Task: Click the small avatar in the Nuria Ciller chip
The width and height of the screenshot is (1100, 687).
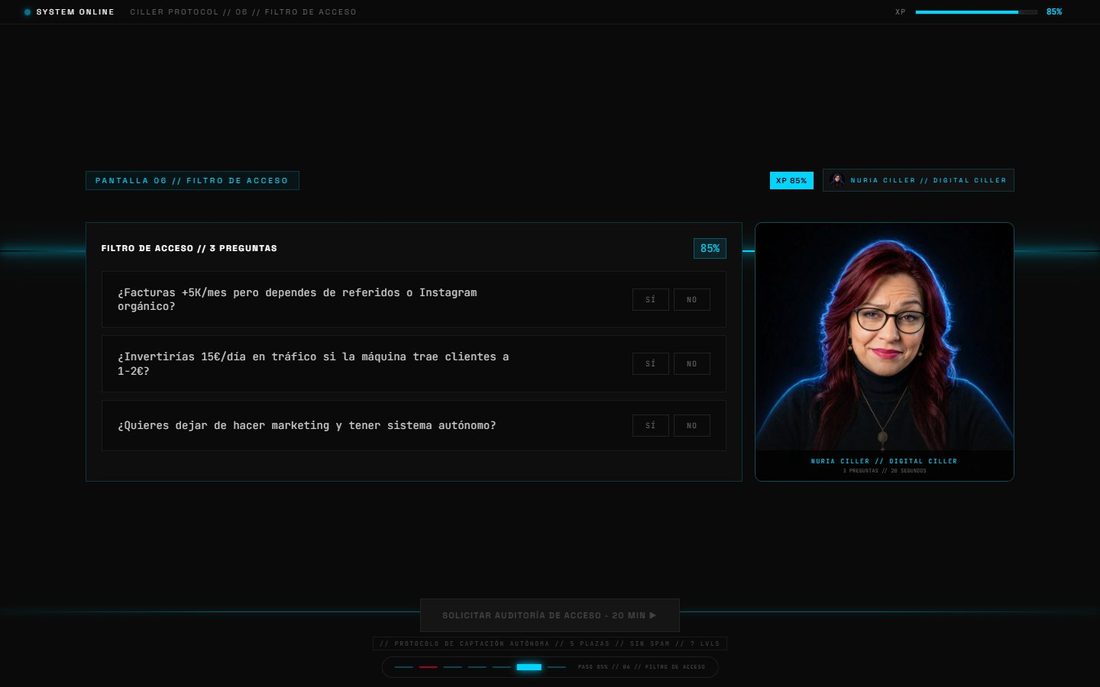Action: (837, 180)
